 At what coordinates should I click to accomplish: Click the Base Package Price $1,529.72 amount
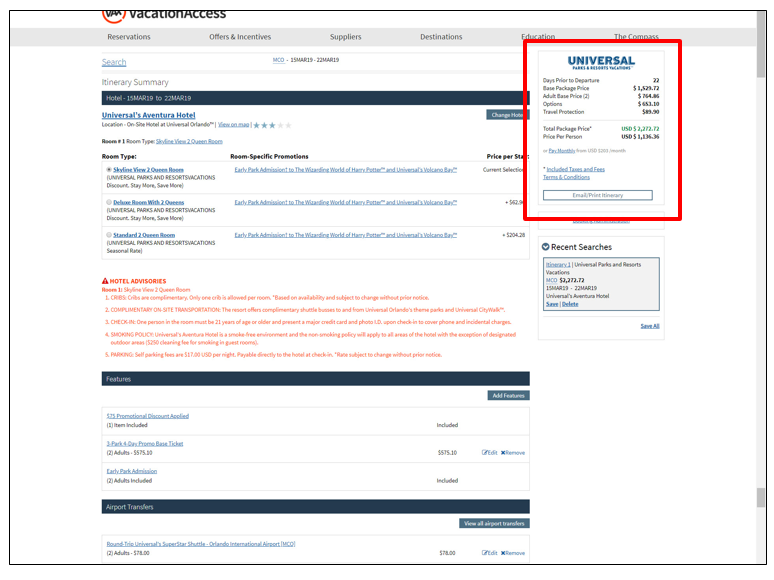(646, 88)
